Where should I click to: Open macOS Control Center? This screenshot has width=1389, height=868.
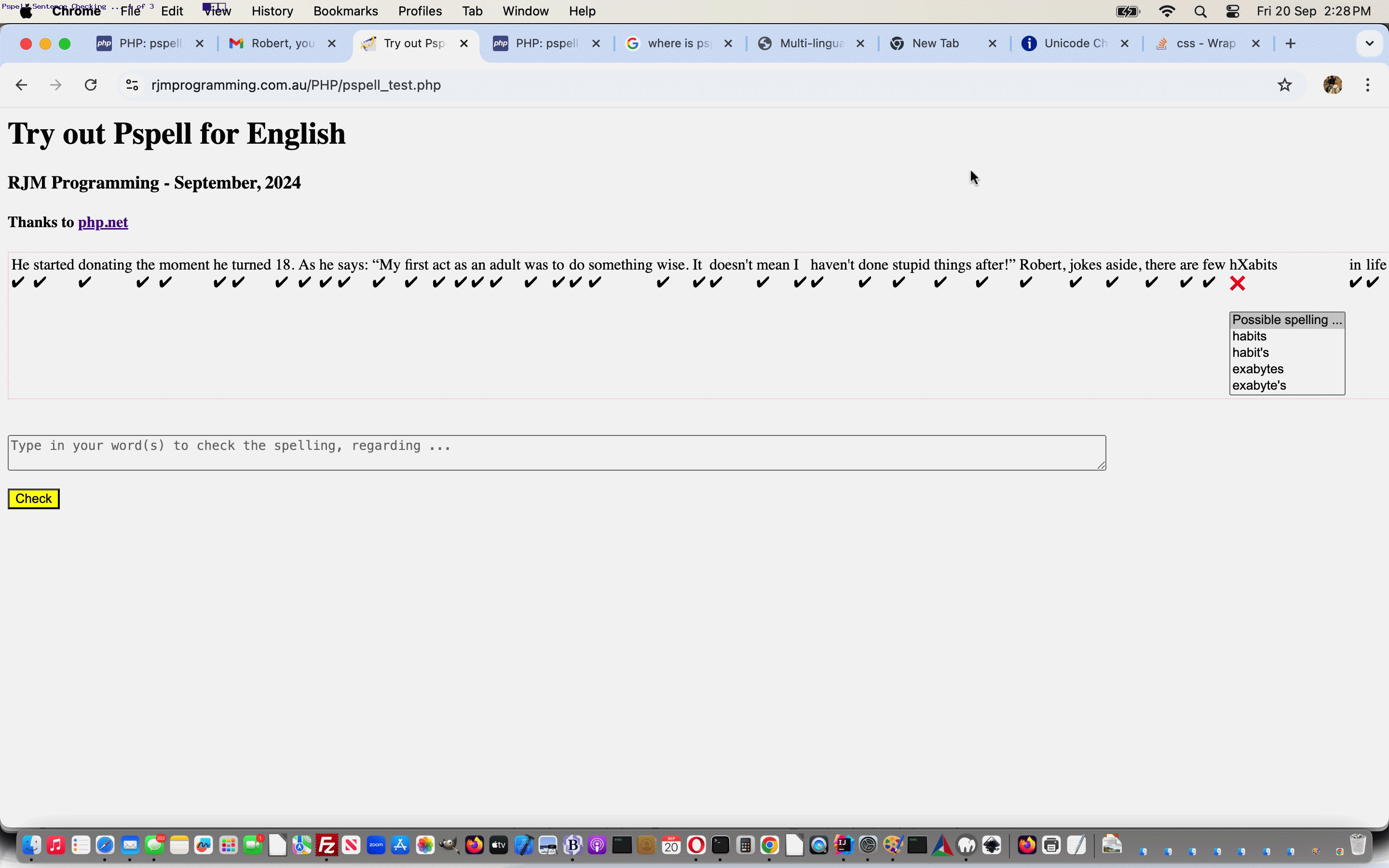pyautogui.click(x=1232, y=12)
